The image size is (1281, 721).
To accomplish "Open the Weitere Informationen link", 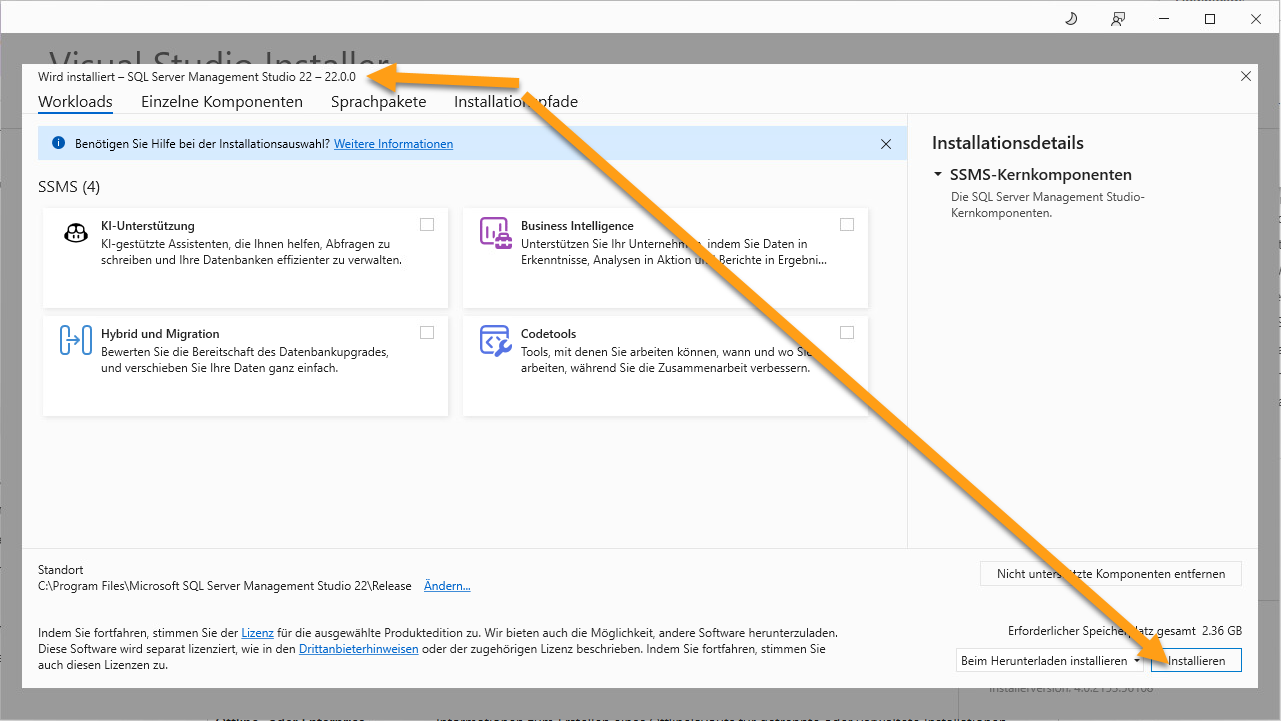I will (x=393, y=144).
